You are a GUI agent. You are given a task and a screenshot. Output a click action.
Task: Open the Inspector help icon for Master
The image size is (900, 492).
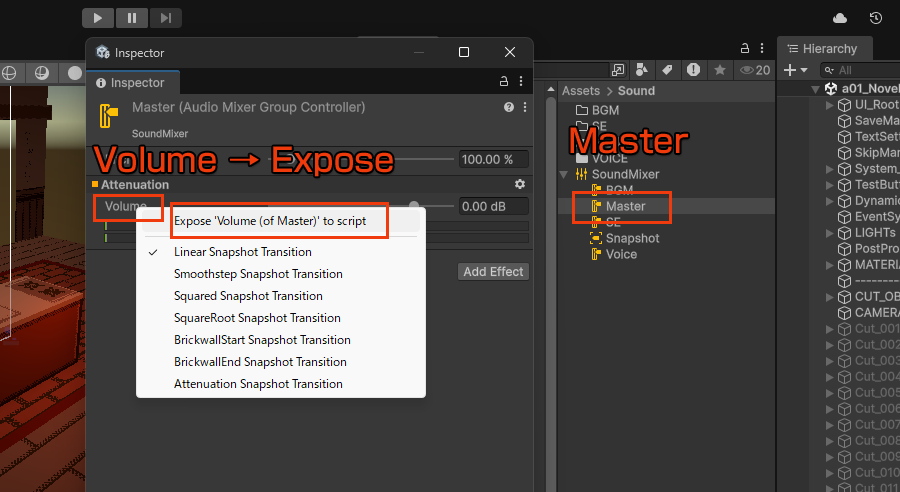pyautogui.click(x=508, y=107)
